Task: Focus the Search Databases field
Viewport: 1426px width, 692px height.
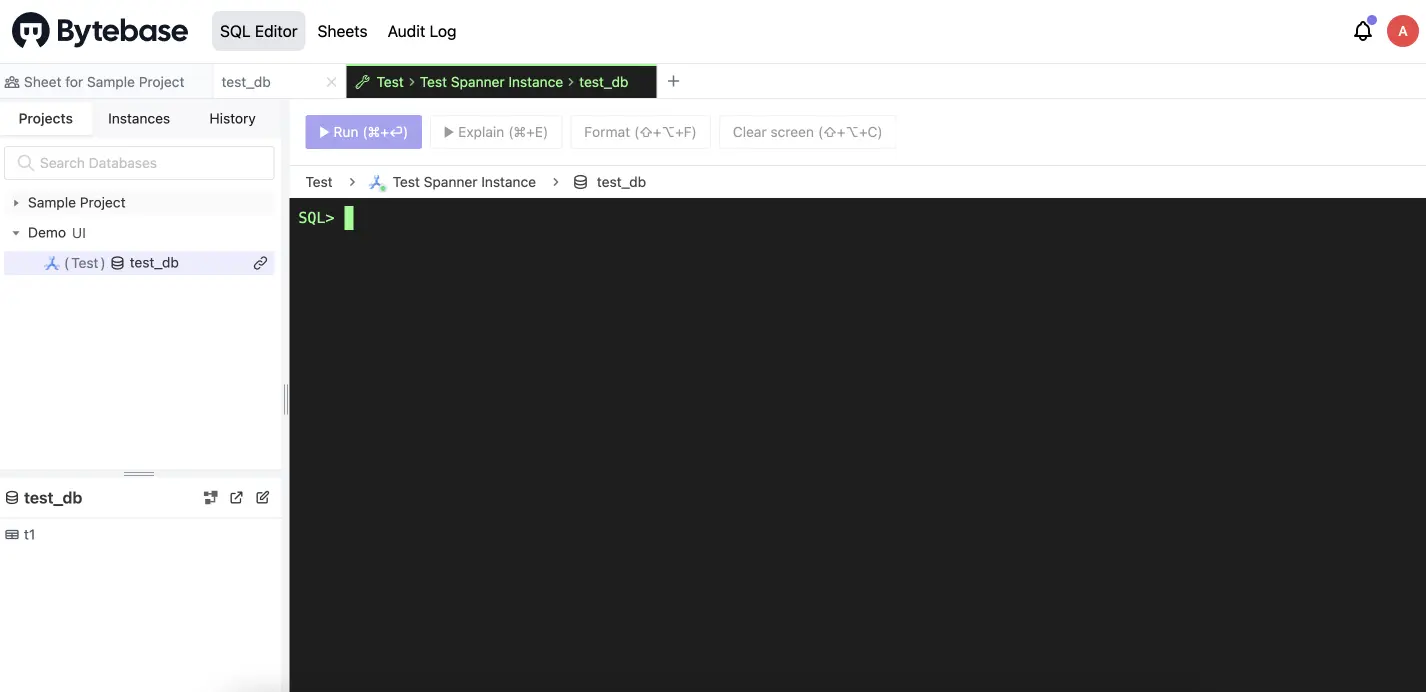Action: (x=139, y=163)
